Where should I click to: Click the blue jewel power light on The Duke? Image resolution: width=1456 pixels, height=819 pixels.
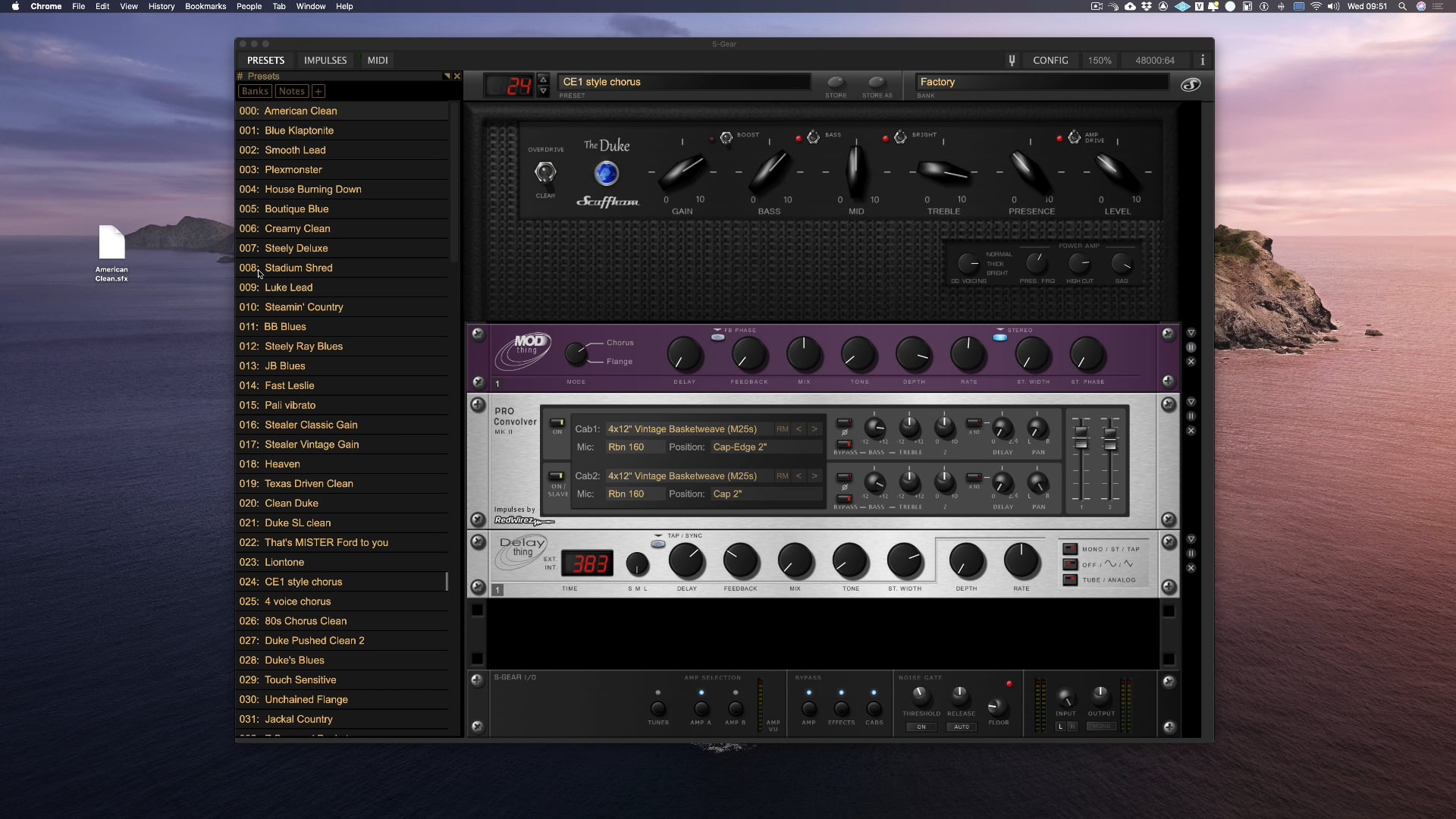click(606, 174)
